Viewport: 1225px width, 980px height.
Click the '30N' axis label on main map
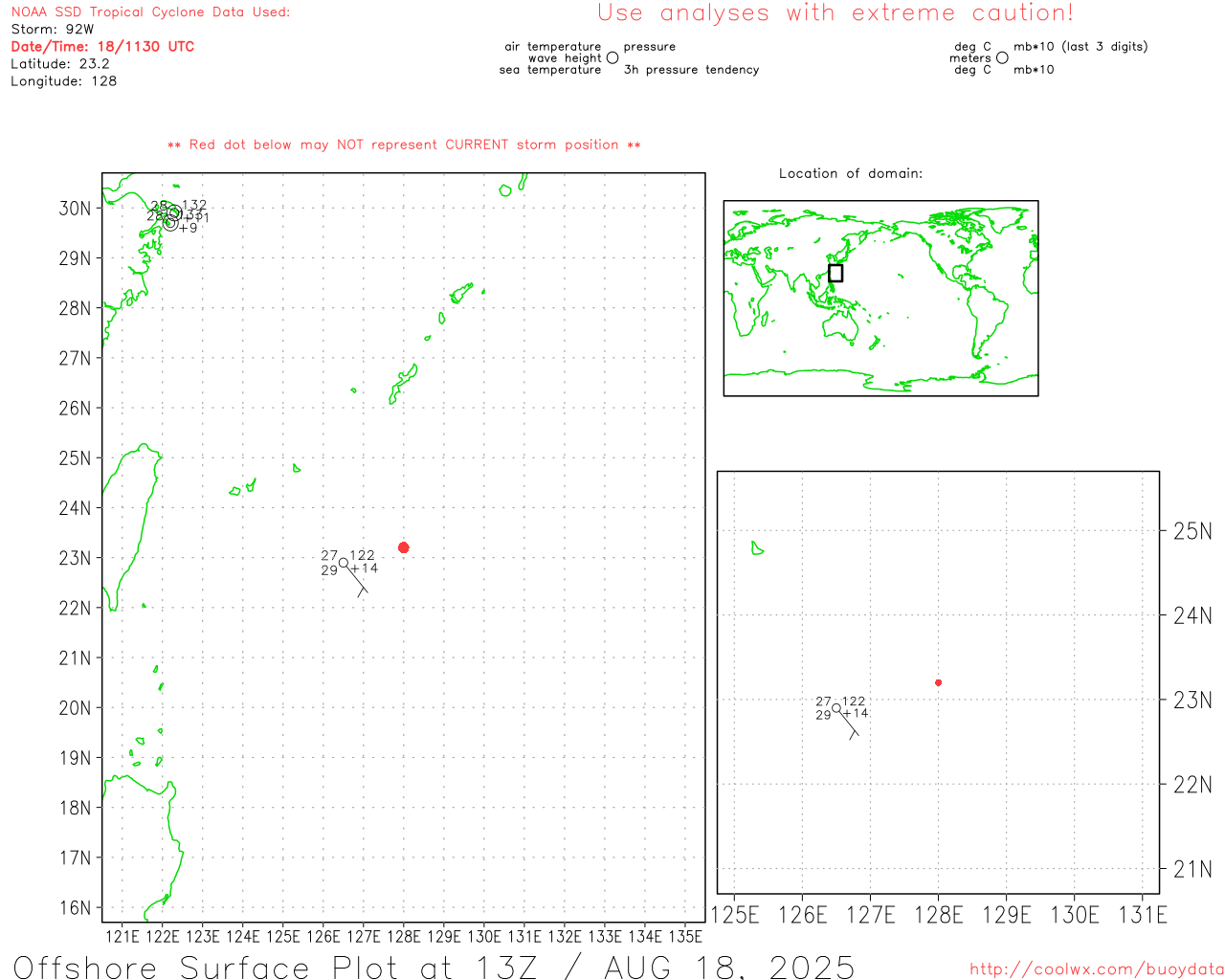click(75, 209)
